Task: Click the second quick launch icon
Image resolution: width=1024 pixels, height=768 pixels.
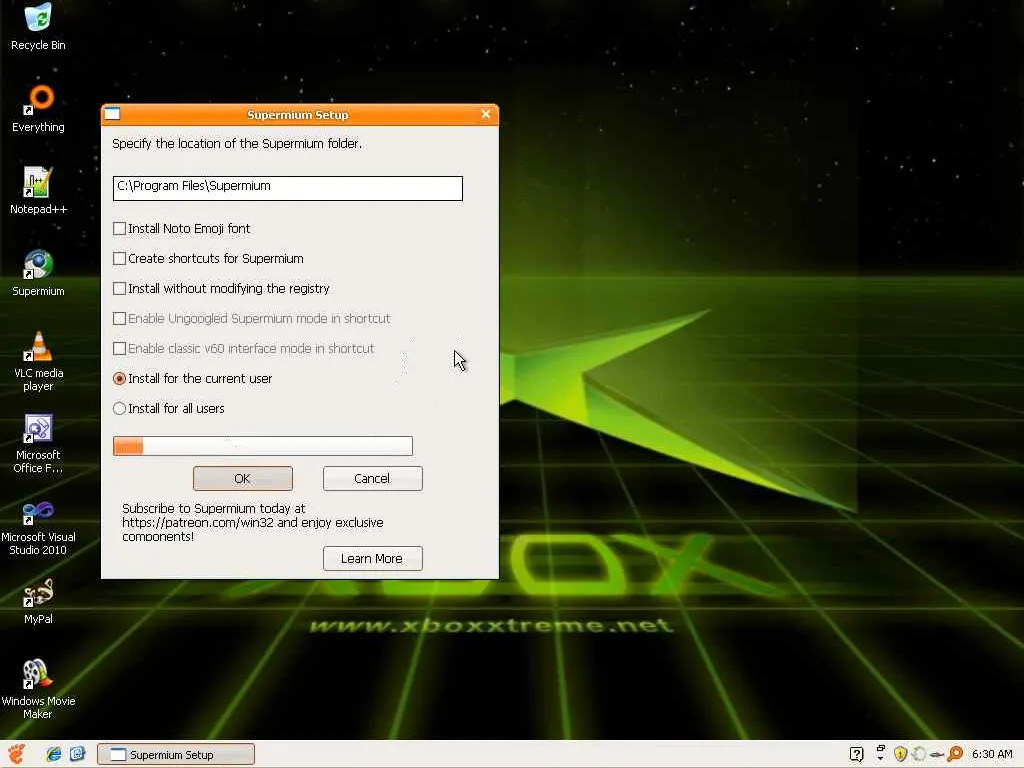Action: 77,754
